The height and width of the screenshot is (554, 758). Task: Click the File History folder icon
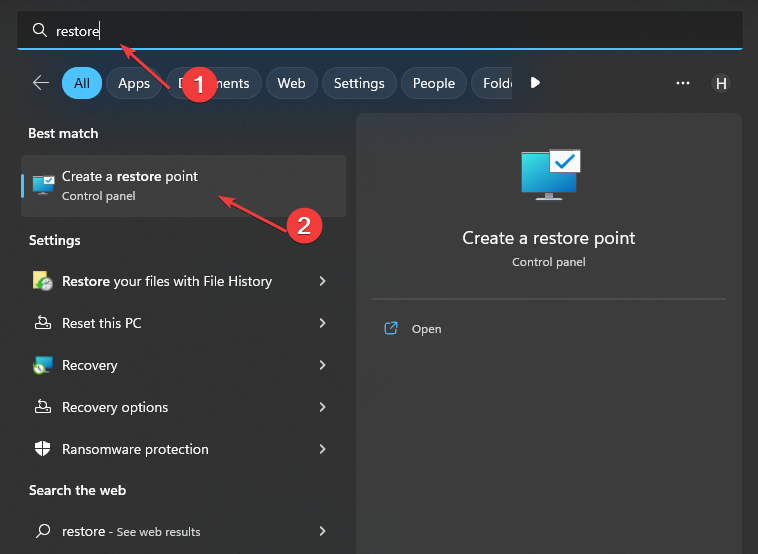43,280
